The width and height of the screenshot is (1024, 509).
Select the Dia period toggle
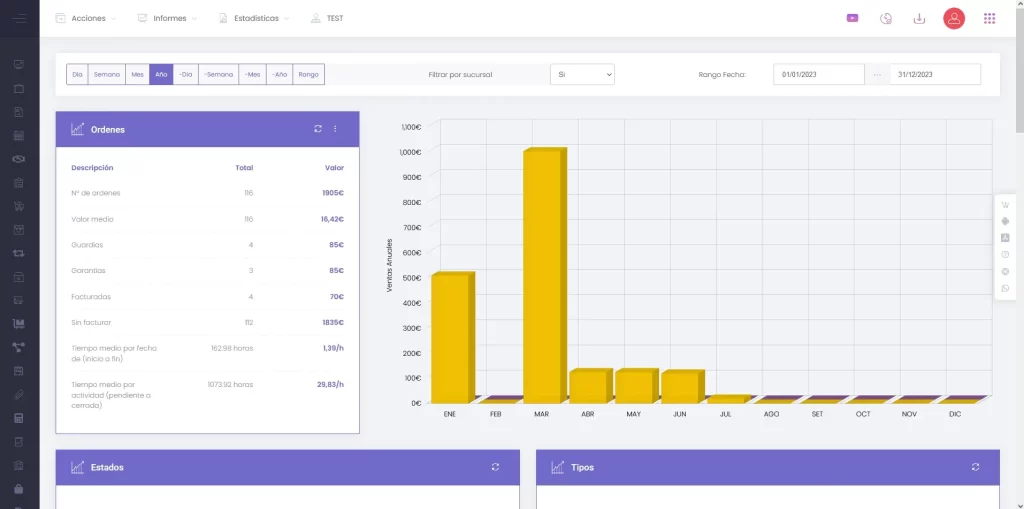[x=77, y=75]
